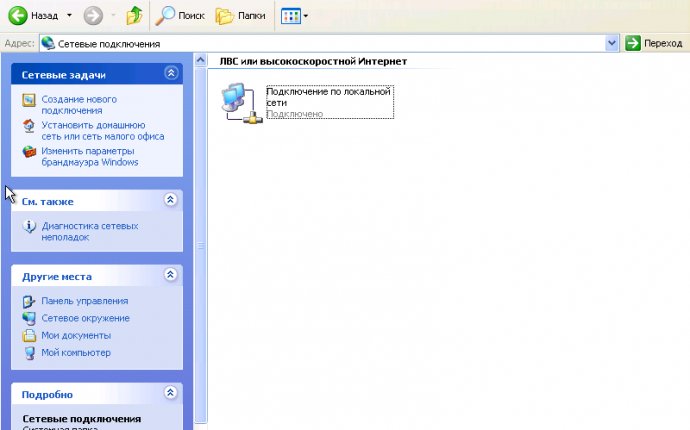Collapse the Другие места panel
The width and height of the screenshot is (690, 430).
point(171,275)
